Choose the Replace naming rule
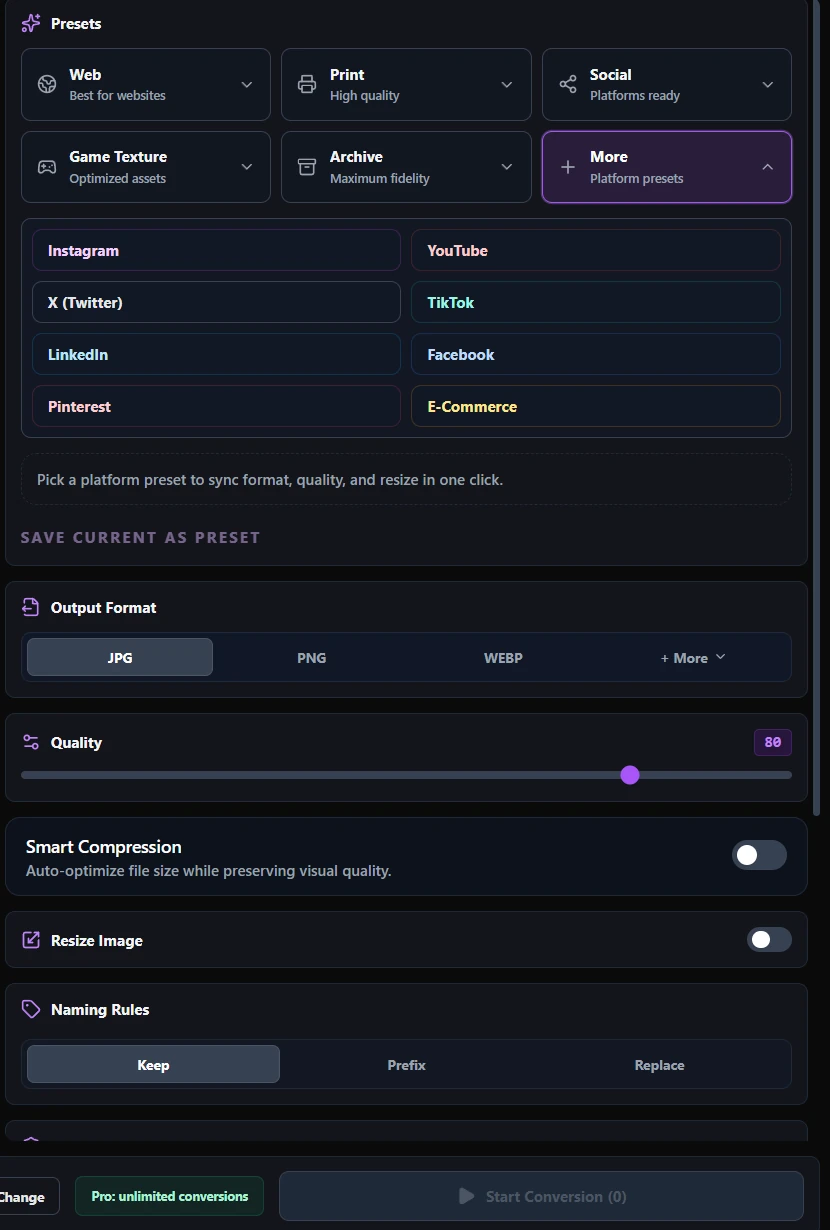Image resolution: width=830 pixels, height=1230 pixels. pyautogui.click(x=660, y=1064)
